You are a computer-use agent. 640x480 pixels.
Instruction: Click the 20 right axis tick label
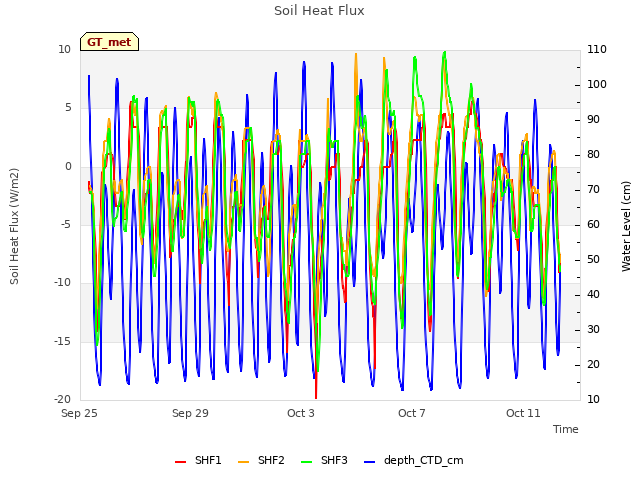(x=593, y=364)
